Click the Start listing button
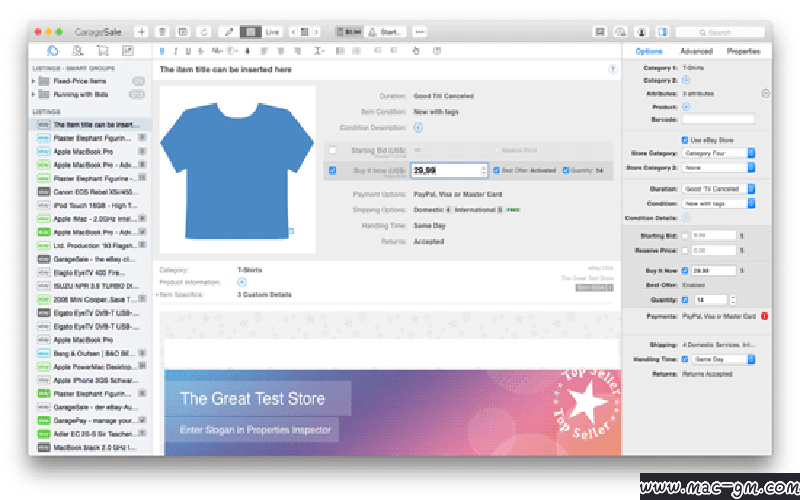This screenshot has height=500, width=800. (x=386, y=32)
